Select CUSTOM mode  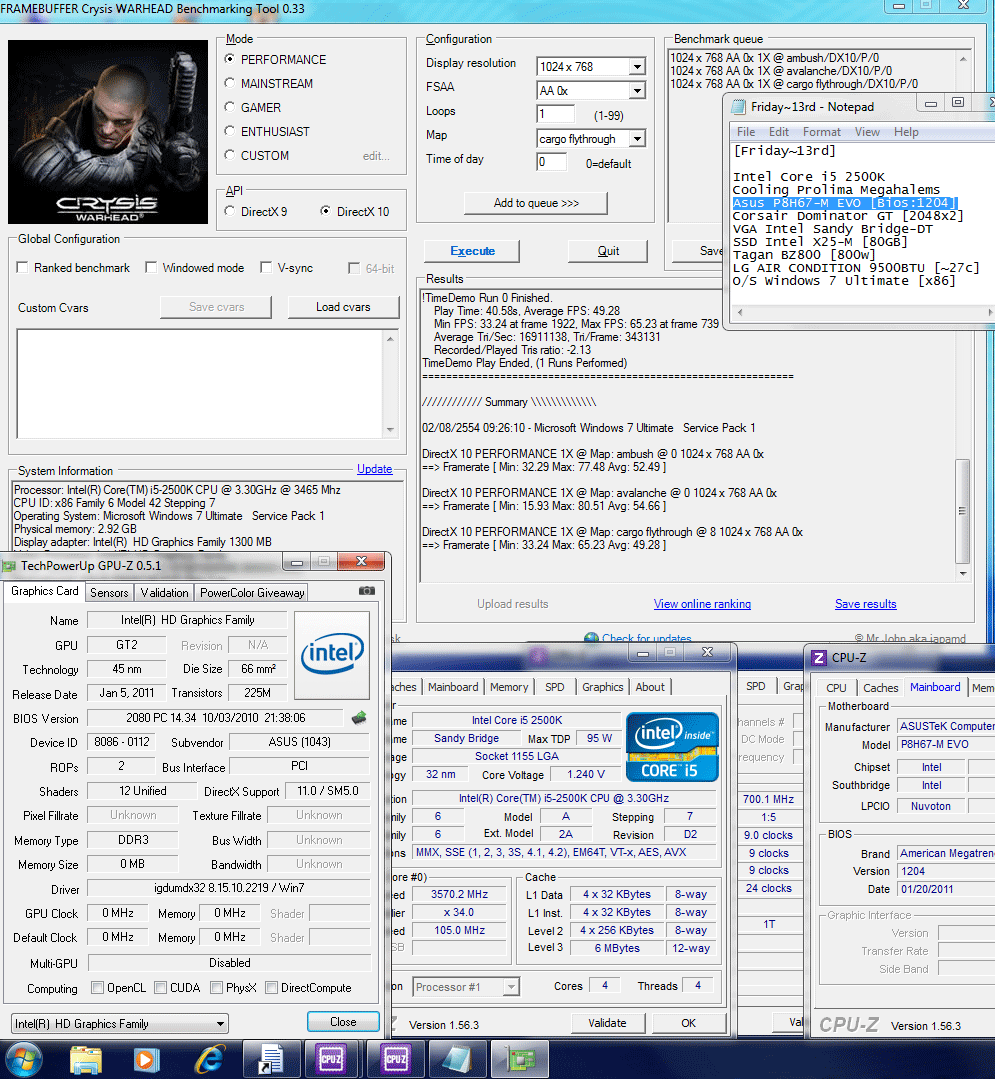tap(230, 155)
